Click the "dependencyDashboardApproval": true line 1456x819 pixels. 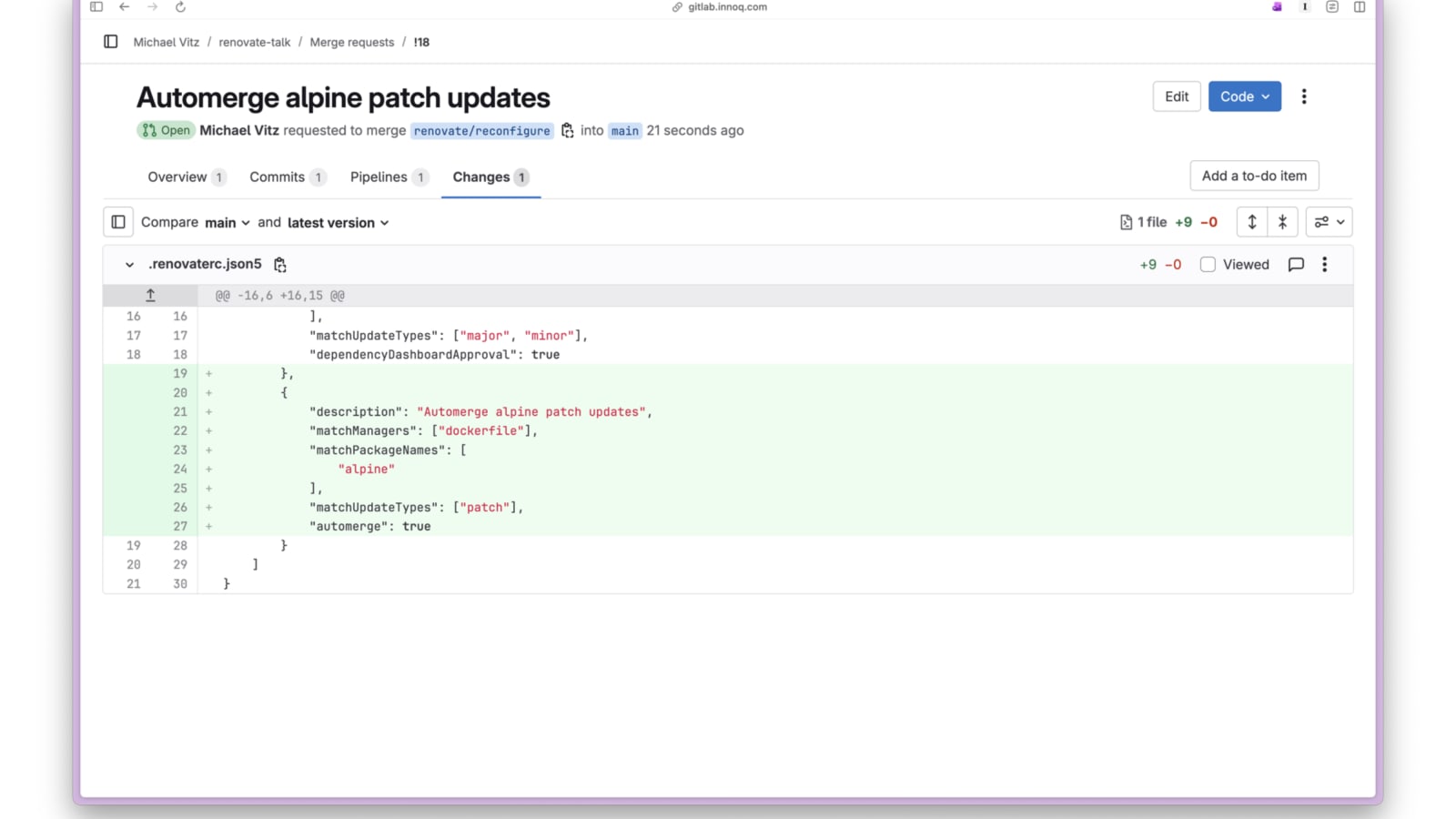click(x=435, y=355)
